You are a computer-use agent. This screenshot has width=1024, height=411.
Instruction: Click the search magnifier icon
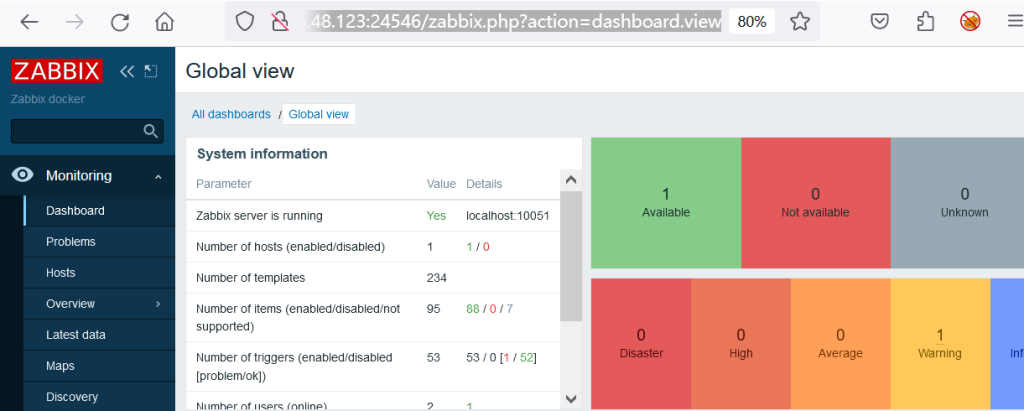click(151, 131)
